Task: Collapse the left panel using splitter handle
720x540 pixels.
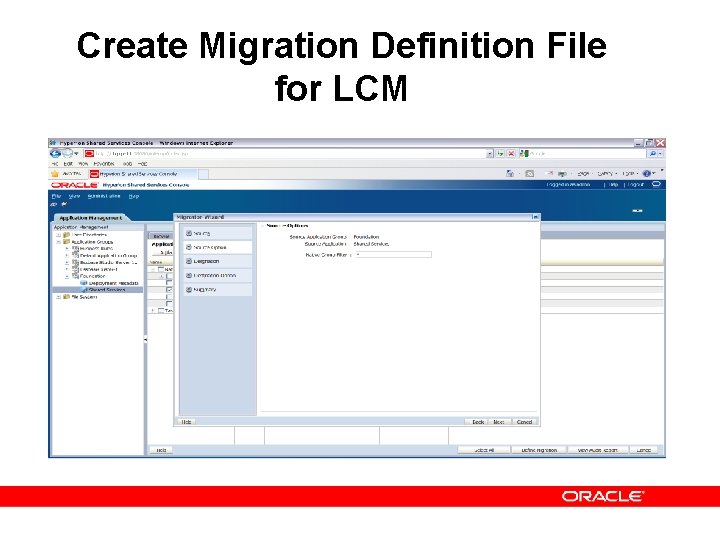Action: [x=146, y=340]
